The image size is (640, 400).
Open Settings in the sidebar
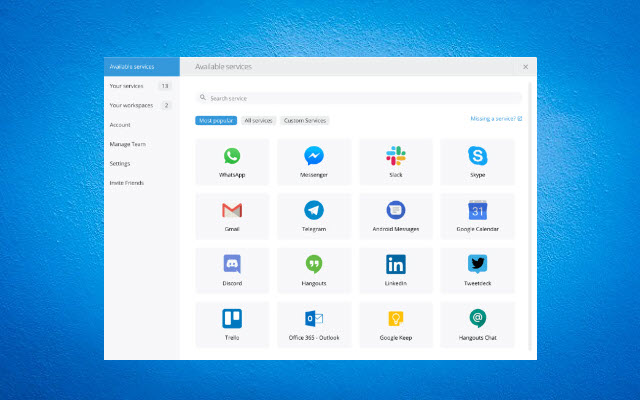pos(142,164)
